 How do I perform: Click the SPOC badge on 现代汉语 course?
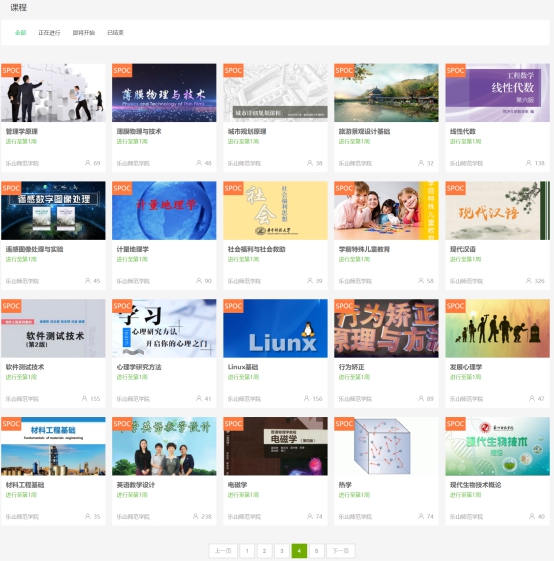click(x=455, y=188)
